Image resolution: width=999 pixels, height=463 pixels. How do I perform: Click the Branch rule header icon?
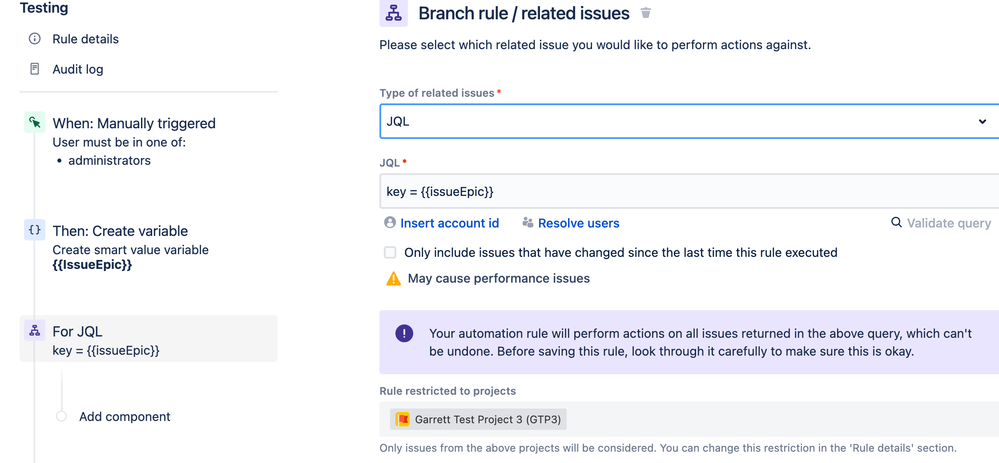(x=394, y=13)
